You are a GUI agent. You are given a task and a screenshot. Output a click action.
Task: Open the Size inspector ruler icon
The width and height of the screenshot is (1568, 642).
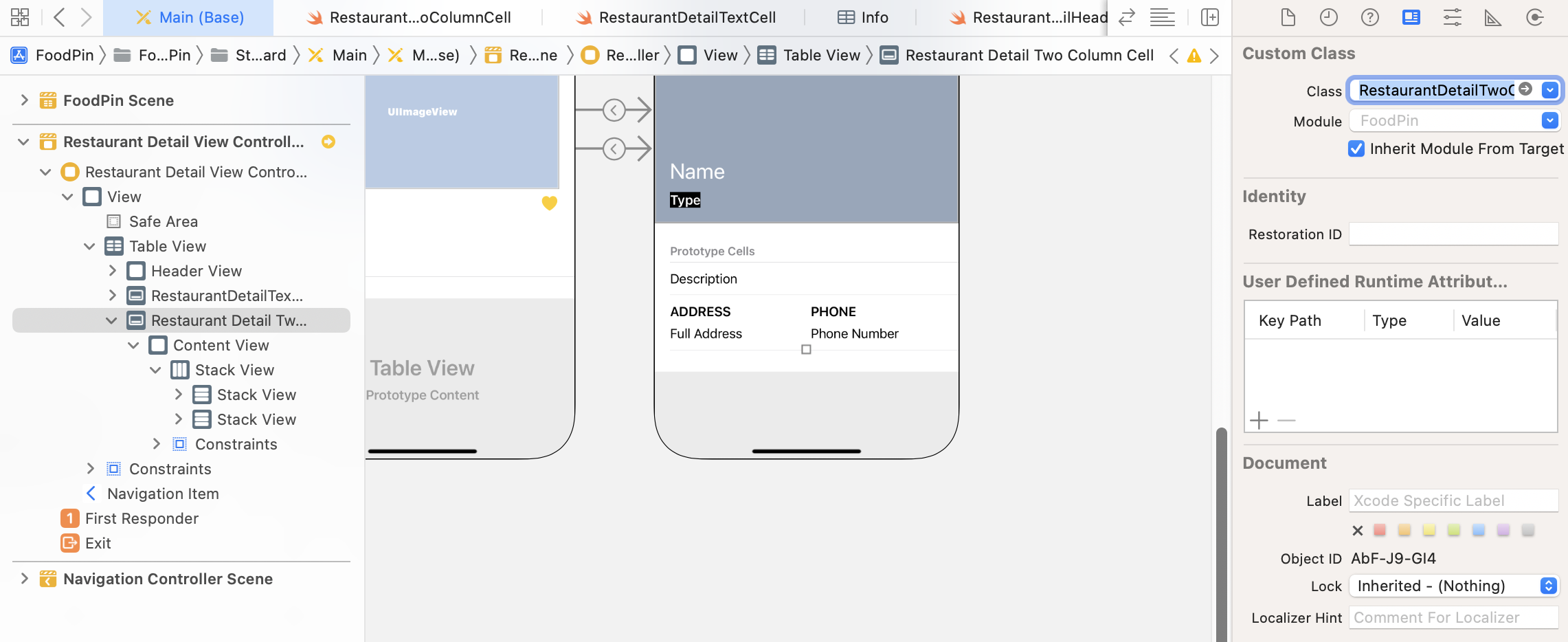coord(1492,17)
